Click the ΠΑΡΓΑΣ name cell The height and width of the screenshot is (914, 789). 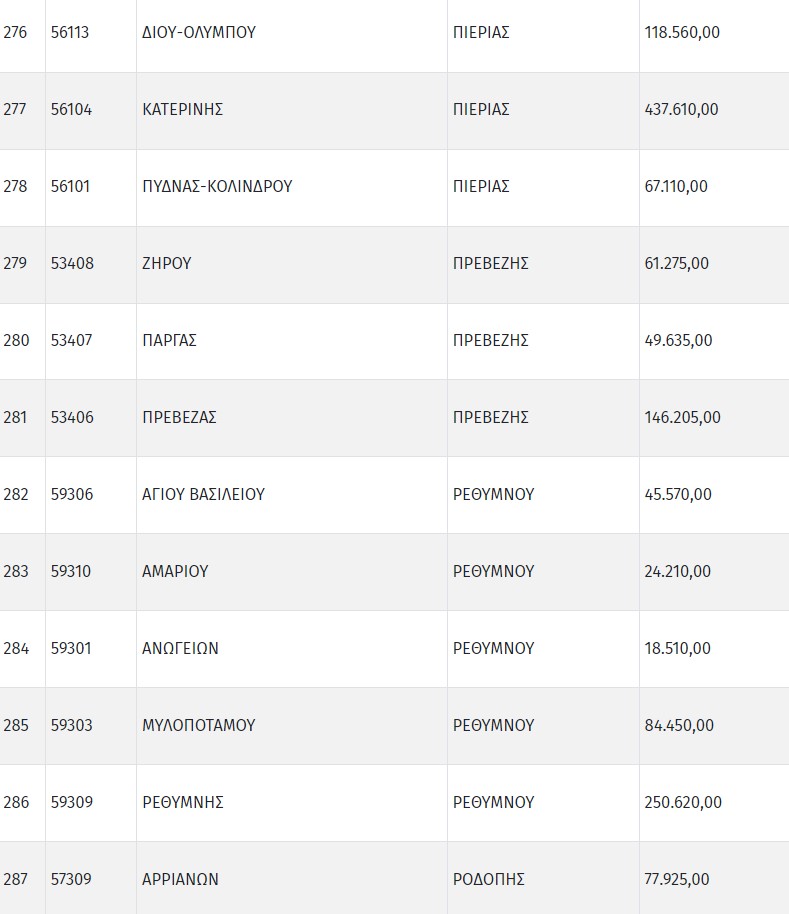pos(169,340)
